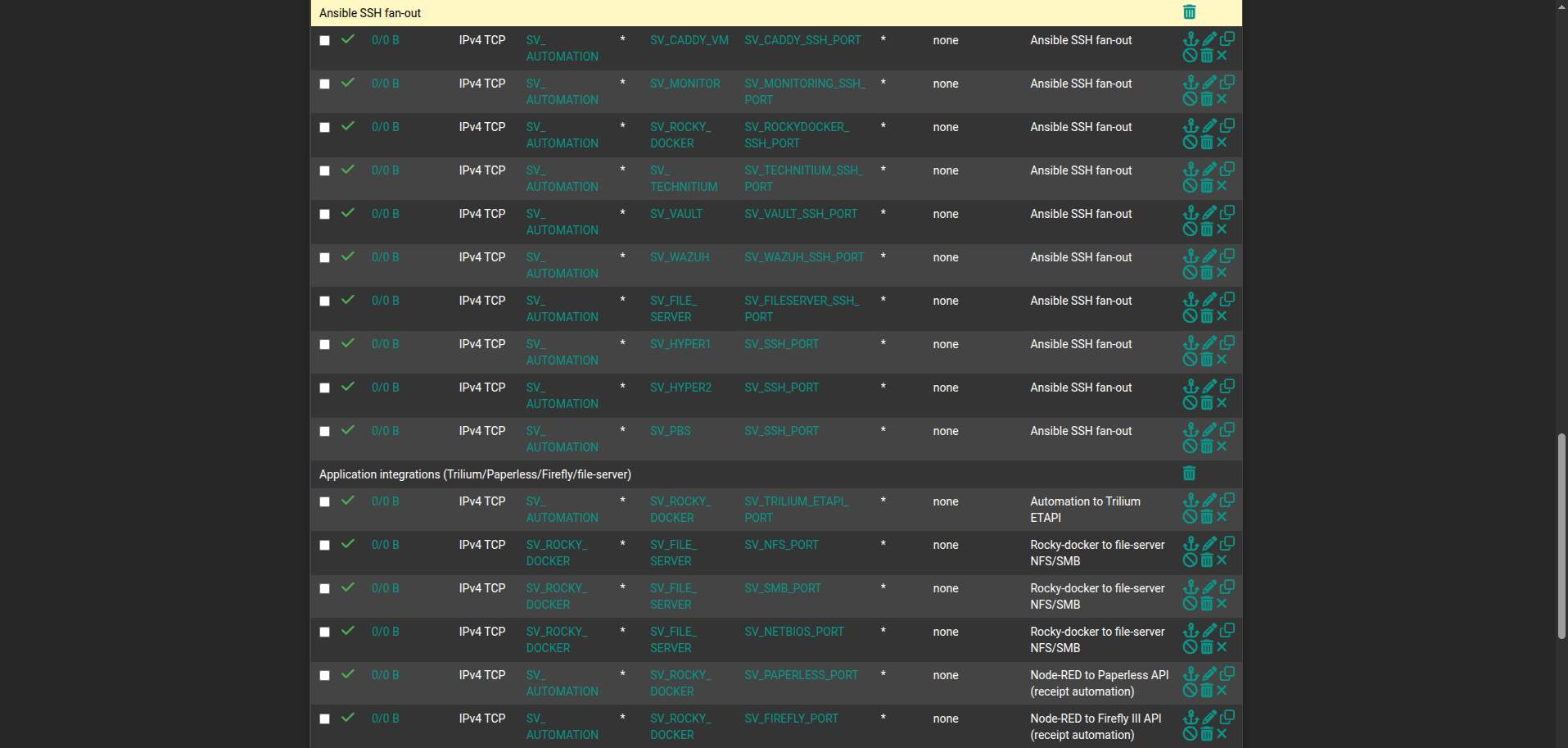
Task: Click the anchor icon on the SV_MONITOR rule
Action: coord(1191,82)
